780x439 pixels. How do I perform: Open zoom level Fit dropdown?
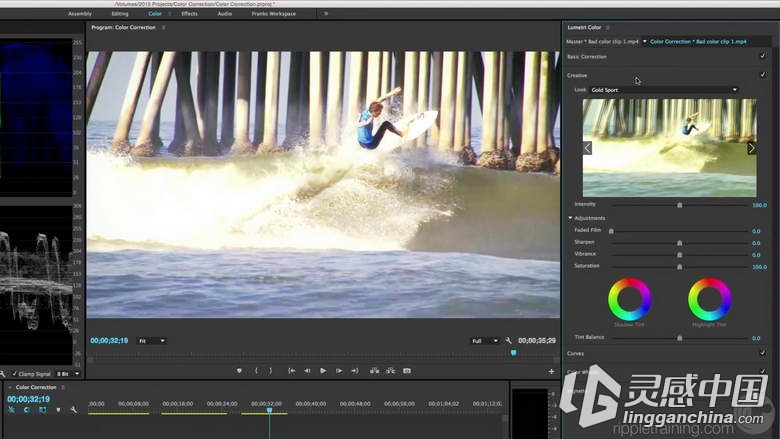coord(151,341)
